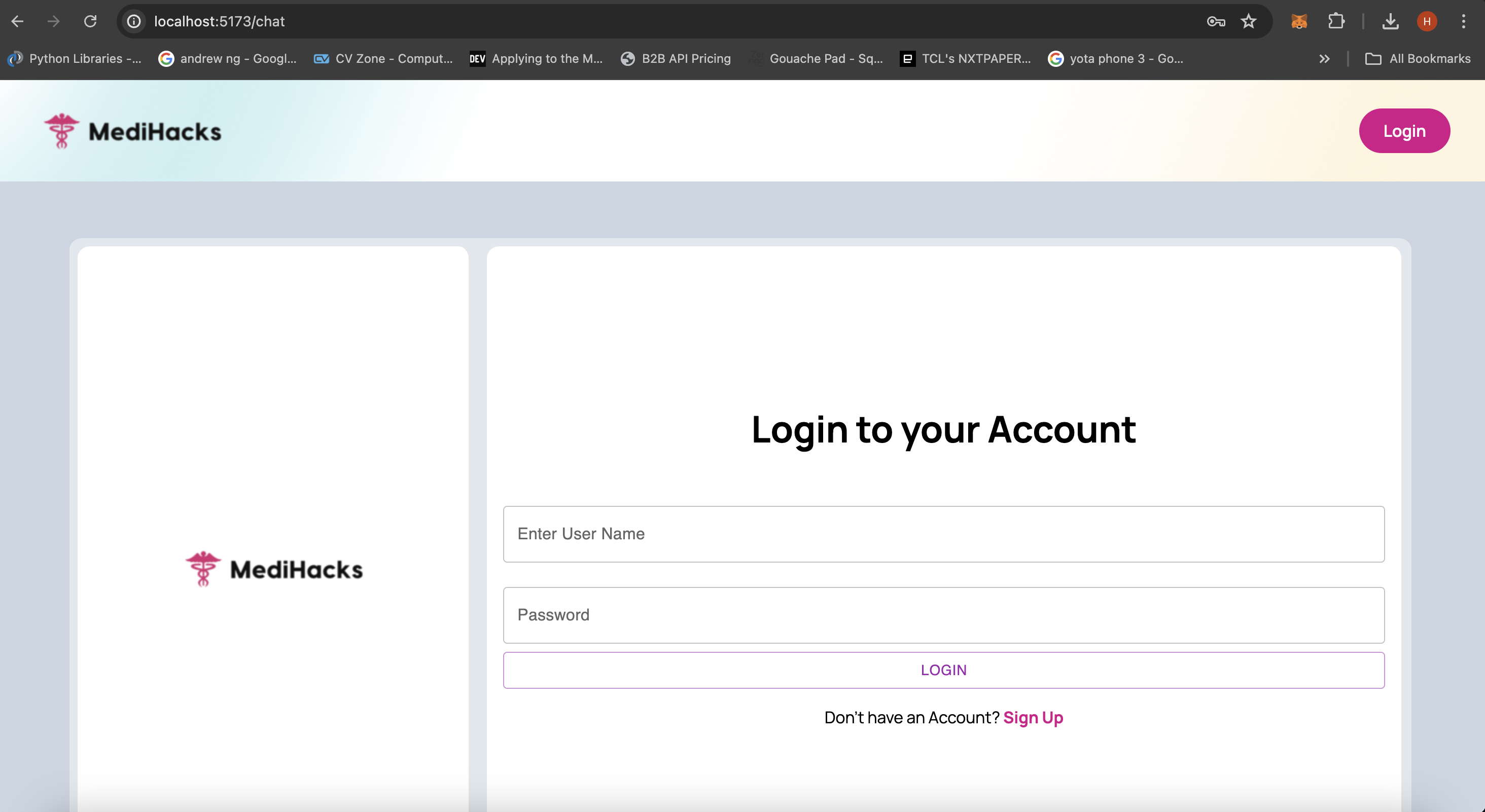Viewport: 1485px width, 812px height.
Task: Open the All Bookmarks folder
Action: click(1418, 59)
